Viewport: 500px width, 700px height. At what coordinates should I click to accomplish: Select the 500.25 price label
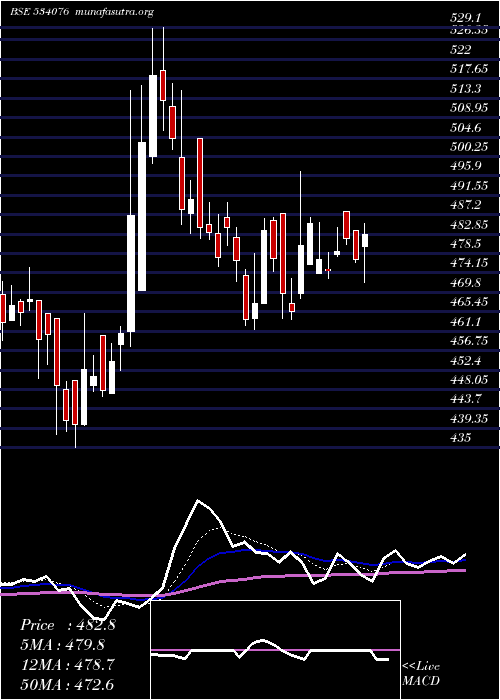point(469,147)
